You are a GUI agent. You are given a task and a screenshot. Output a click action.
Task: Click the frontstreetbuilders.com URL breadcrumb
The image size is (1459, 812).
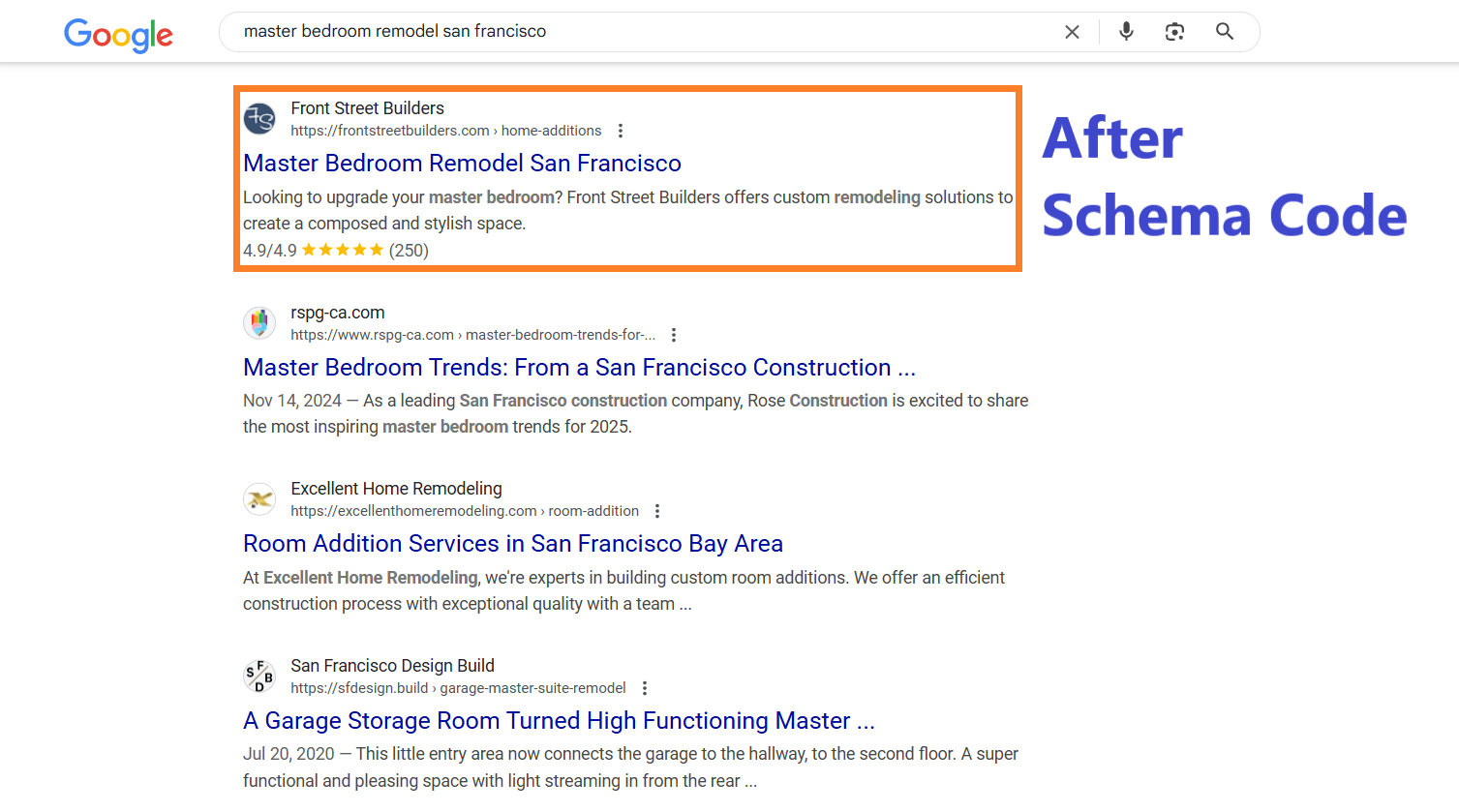click(445, 131)
